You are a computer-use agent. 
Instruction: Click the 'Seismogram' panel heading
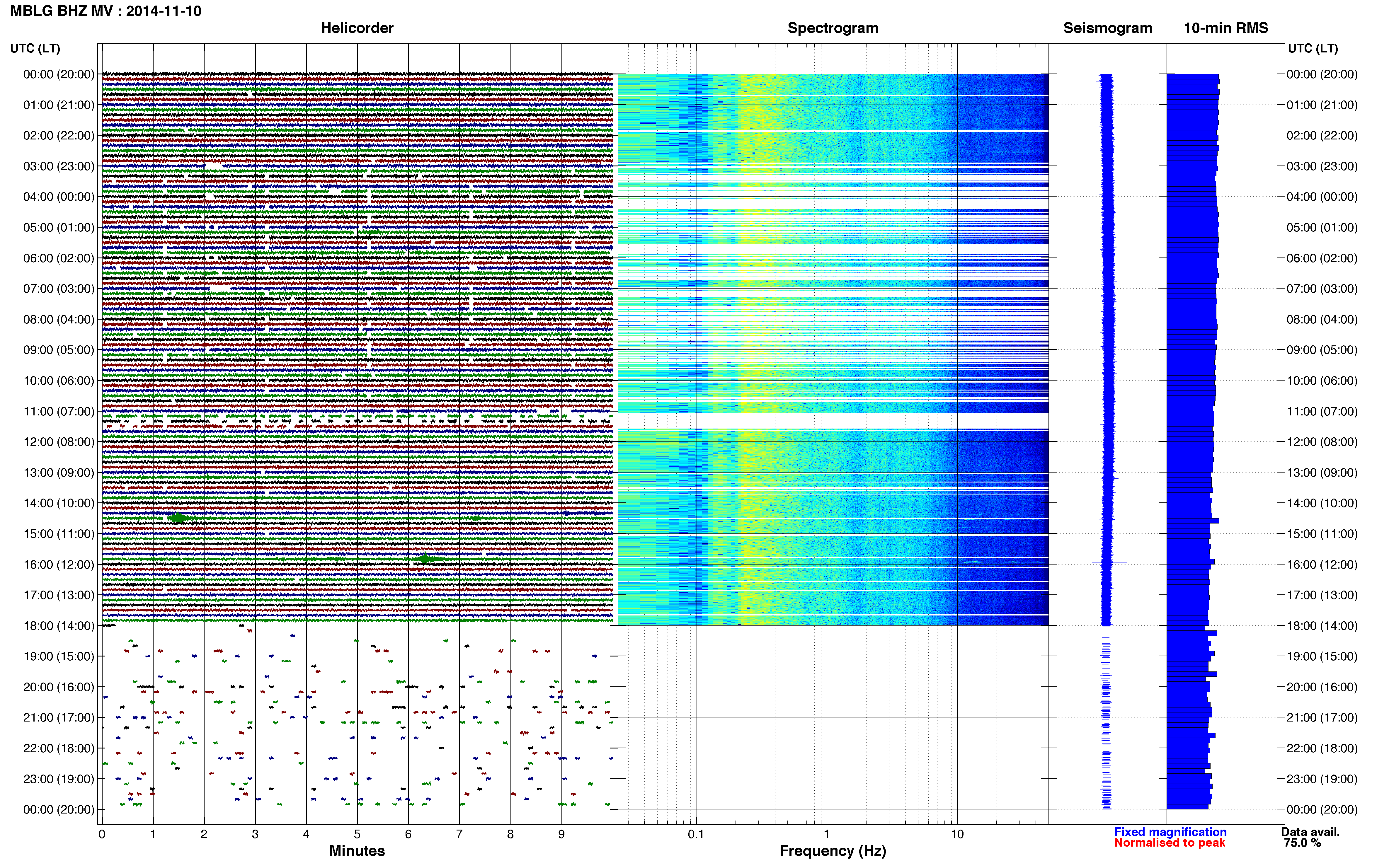click(x=1108, y=28)
